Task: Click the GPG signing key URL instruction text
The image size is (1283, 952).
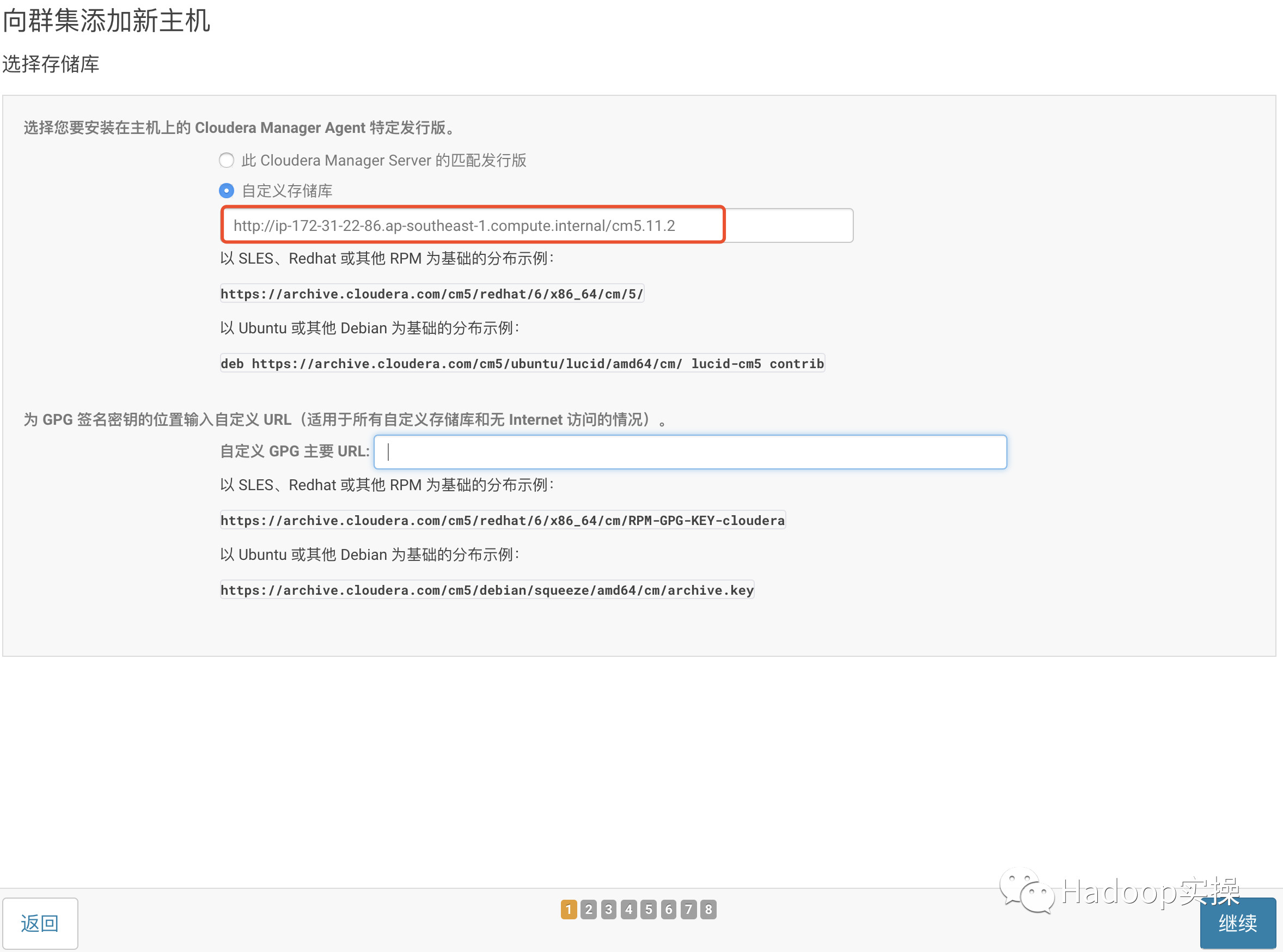Action: pyautogui.click(x=345, y=419)
